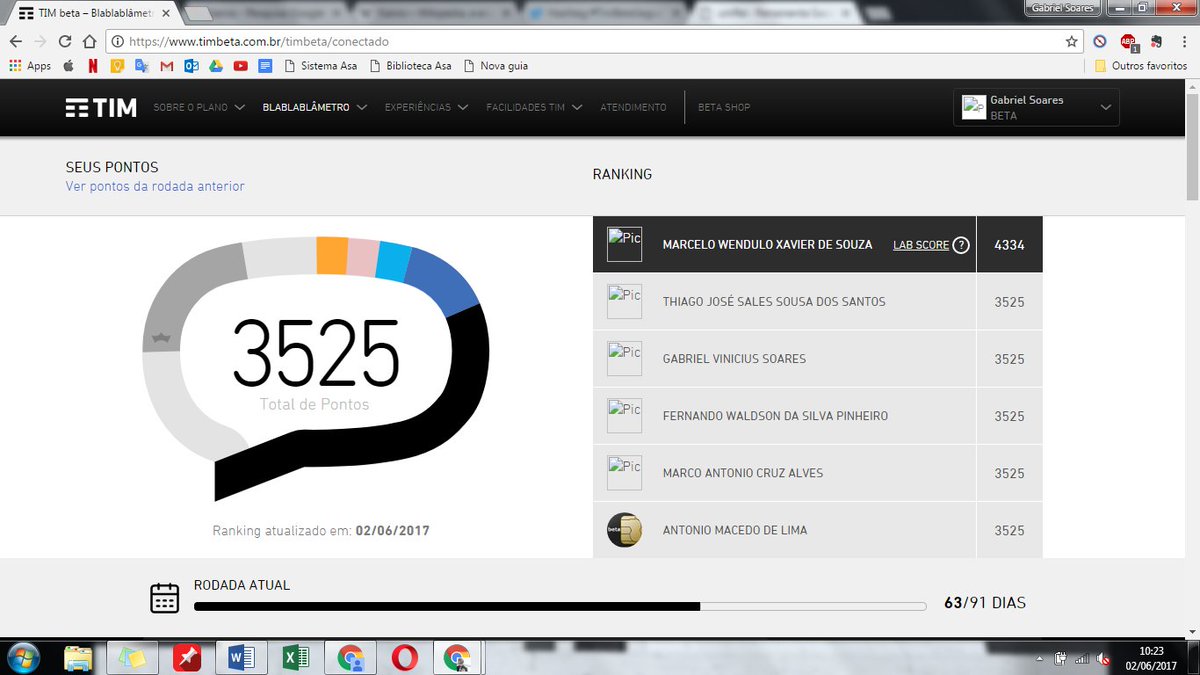Select Thiago José Sales Sousa dos Santos
1200x675 pixels.
click(x=818, y=302)
